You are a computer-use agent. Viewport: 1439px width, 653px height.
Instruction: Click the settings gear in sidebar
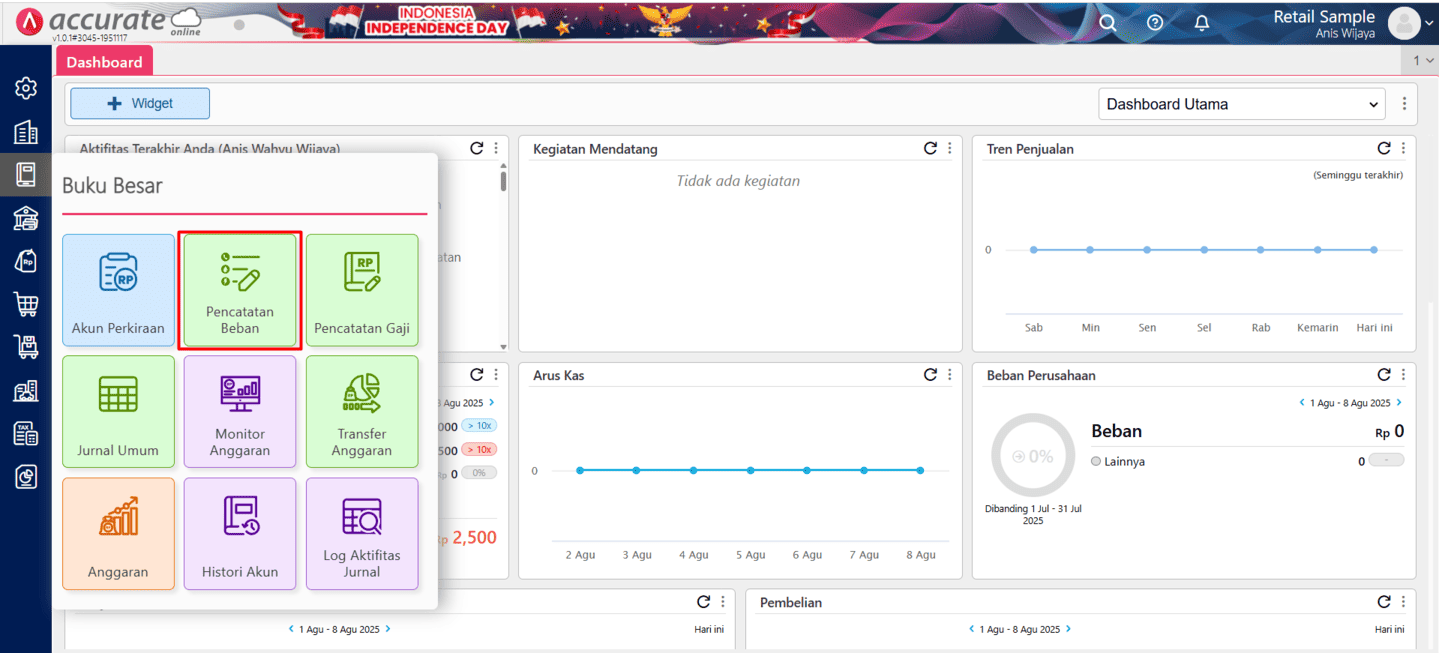click(x=26, y=88)
